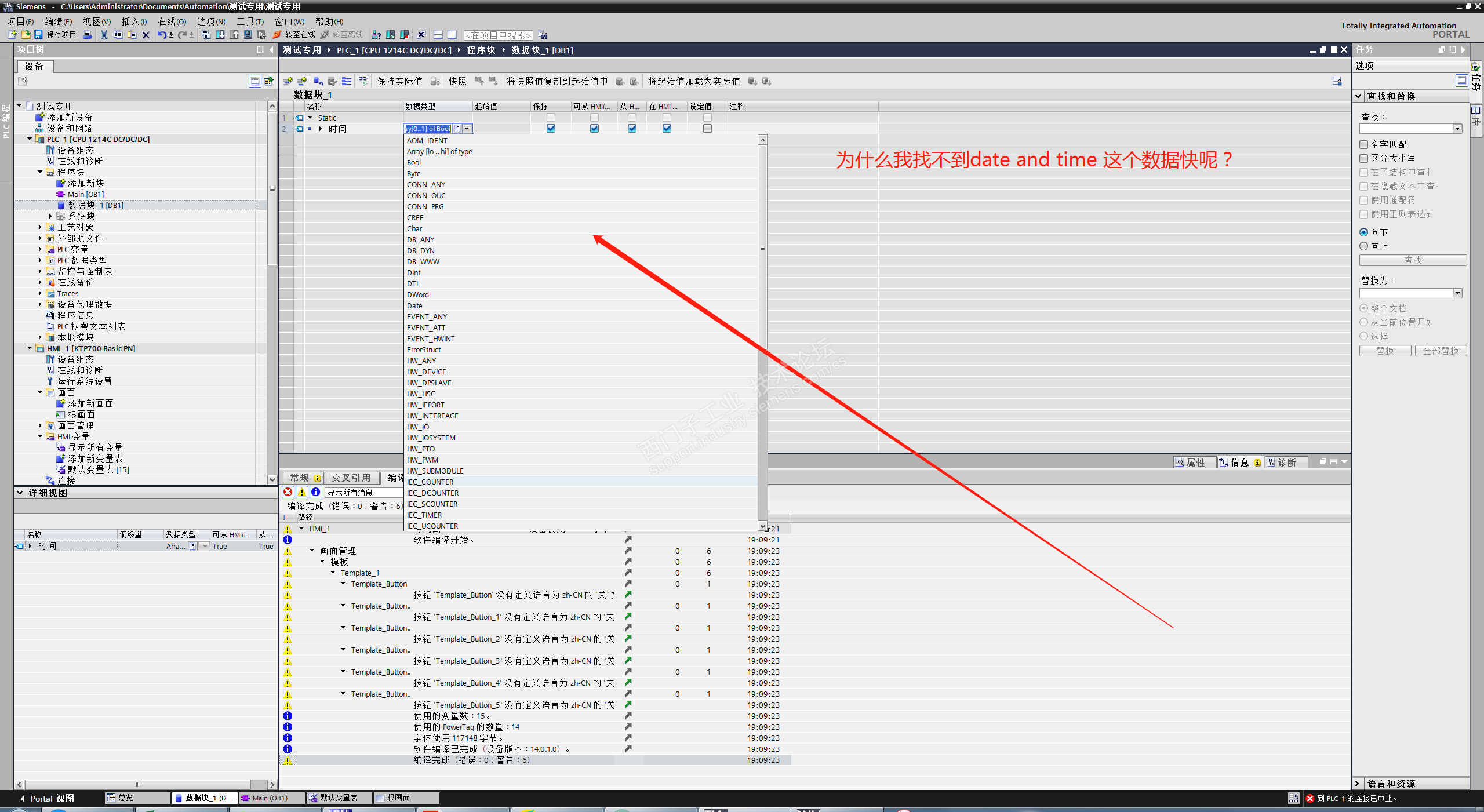The height and width of the screenshot is (812, 1484).
Task: Click the Monitor all glasses icon
Action: (363, 81)
